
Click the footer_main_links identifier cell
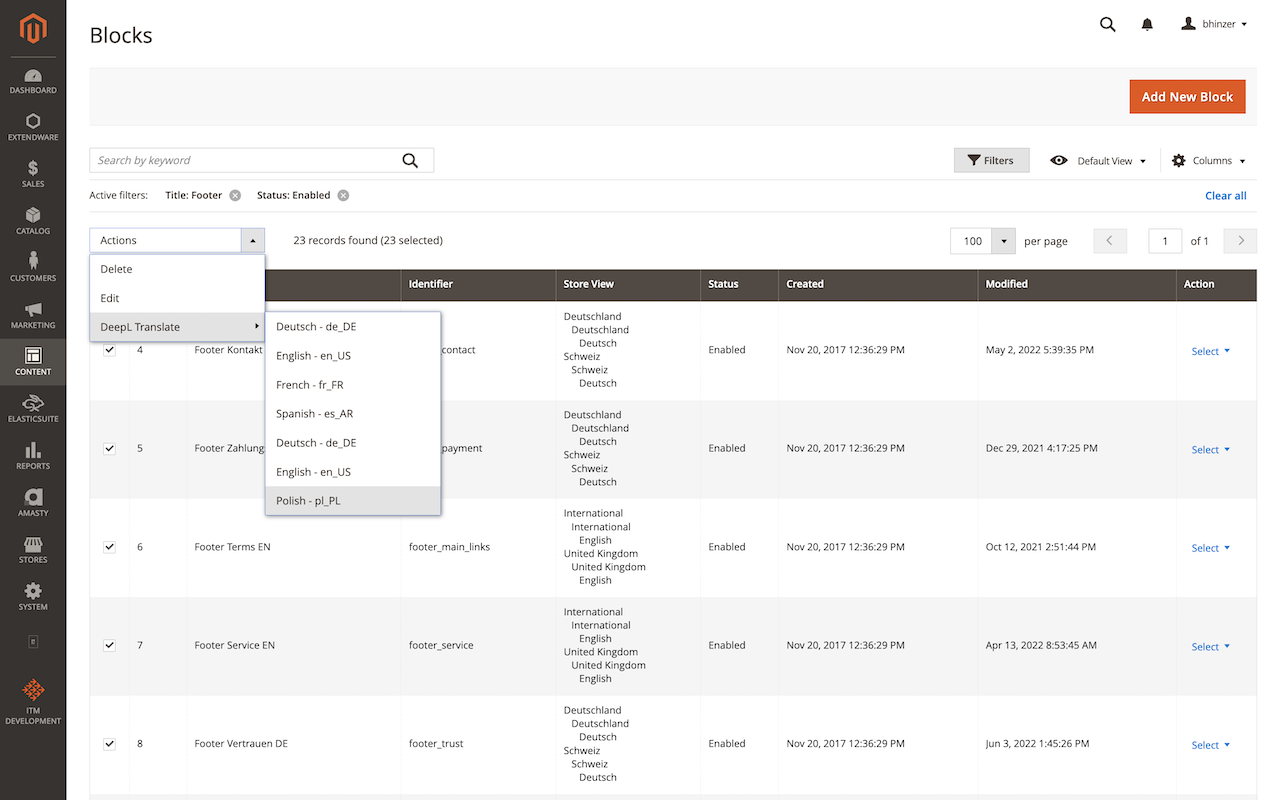(x=449, y=547)
